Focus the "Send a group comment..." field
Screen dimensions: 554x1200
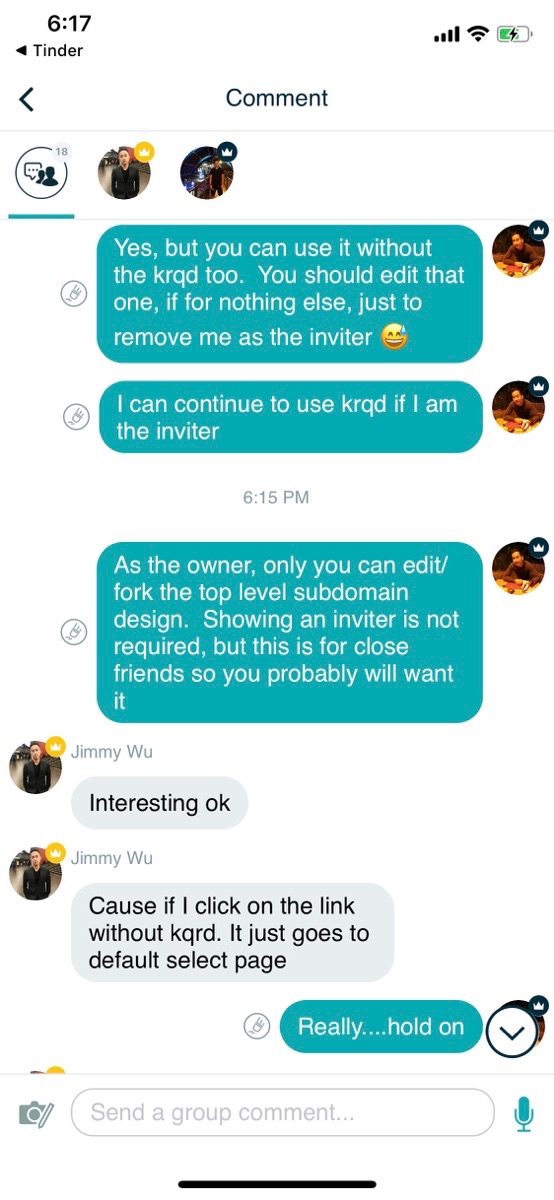click(283, 1112)
